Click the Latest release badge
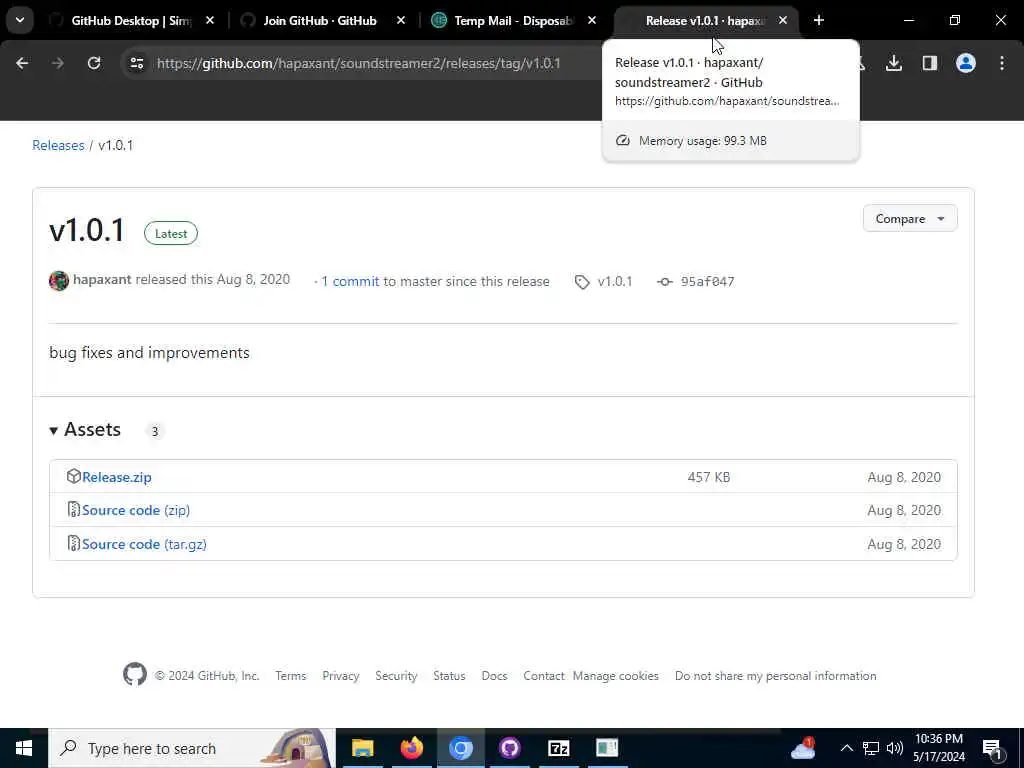 pyautogui.click(x=170, y=233)
